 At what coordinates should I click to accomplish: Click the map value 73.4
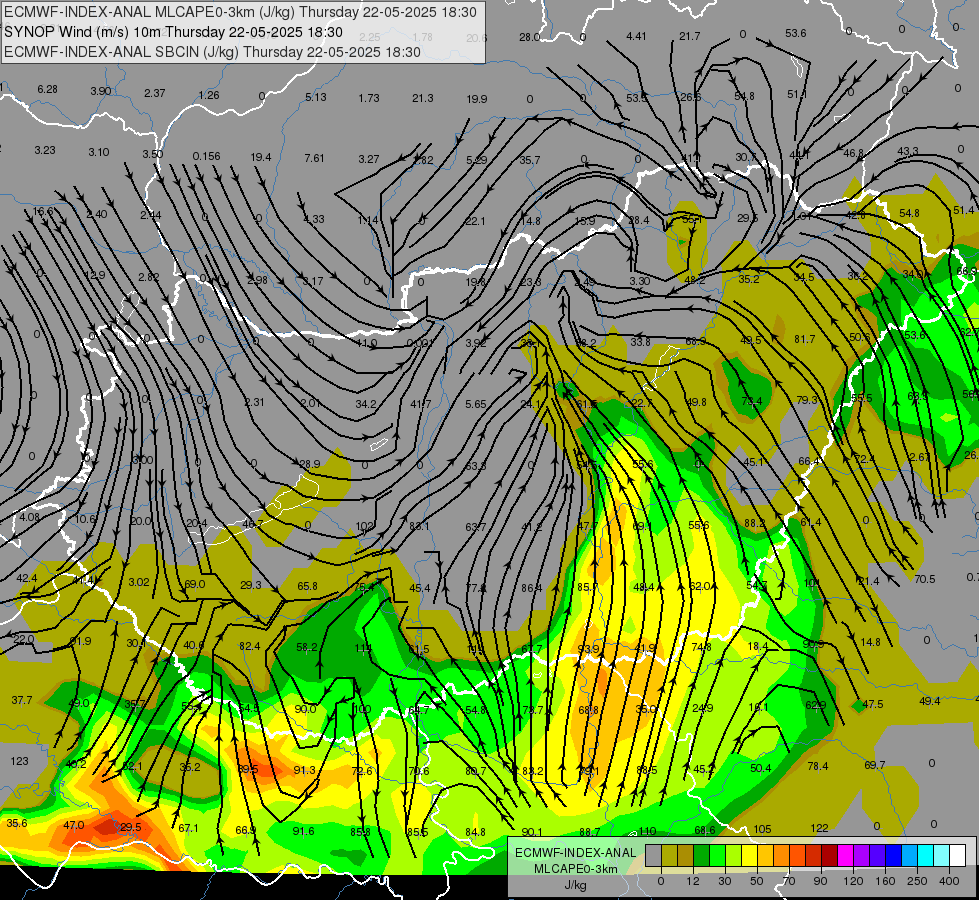[752, 401]
